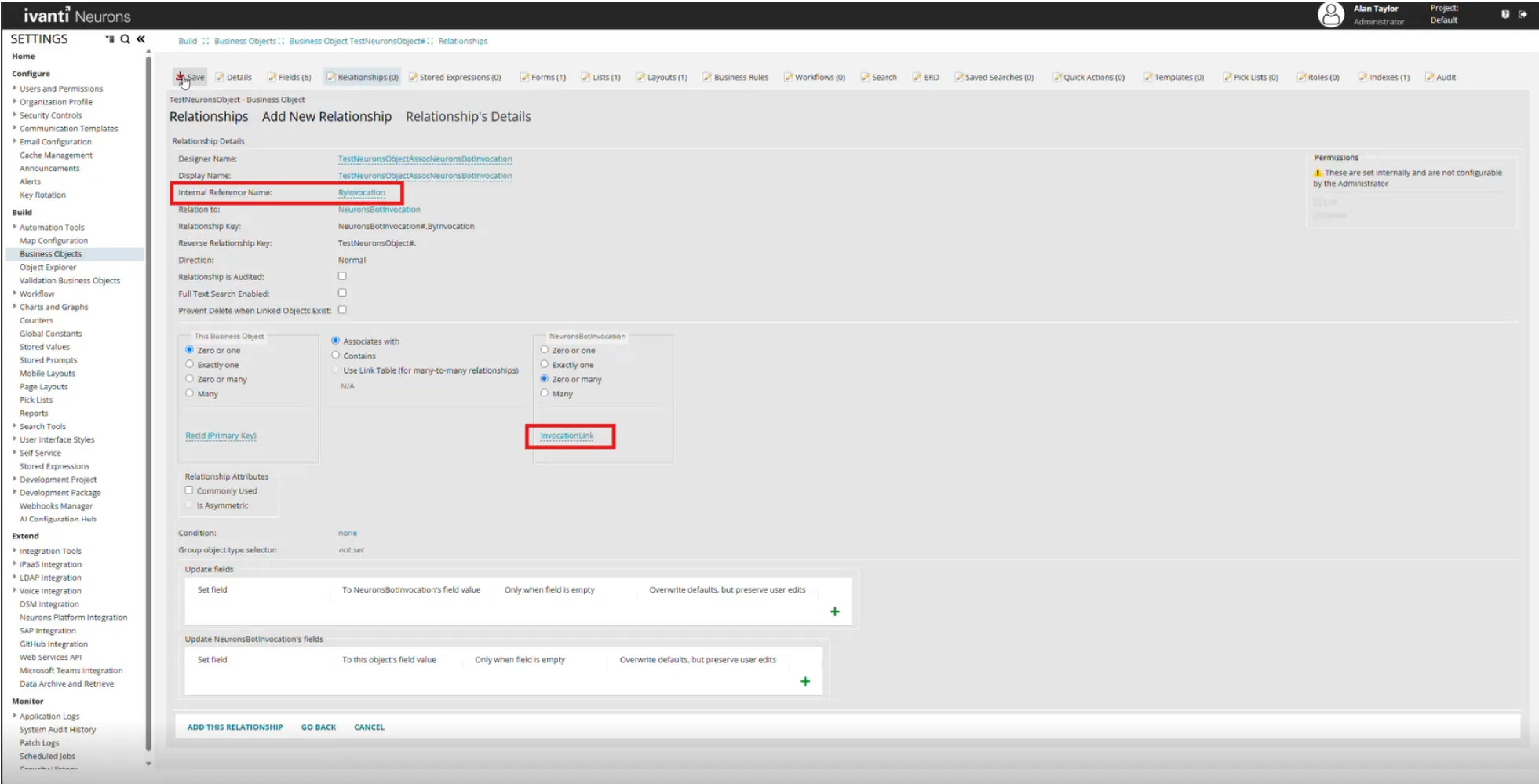Choose Many in the NeuronsBotInvocation group
Viewport: 1539px width, 784px height.
click(x=545, y=393)
